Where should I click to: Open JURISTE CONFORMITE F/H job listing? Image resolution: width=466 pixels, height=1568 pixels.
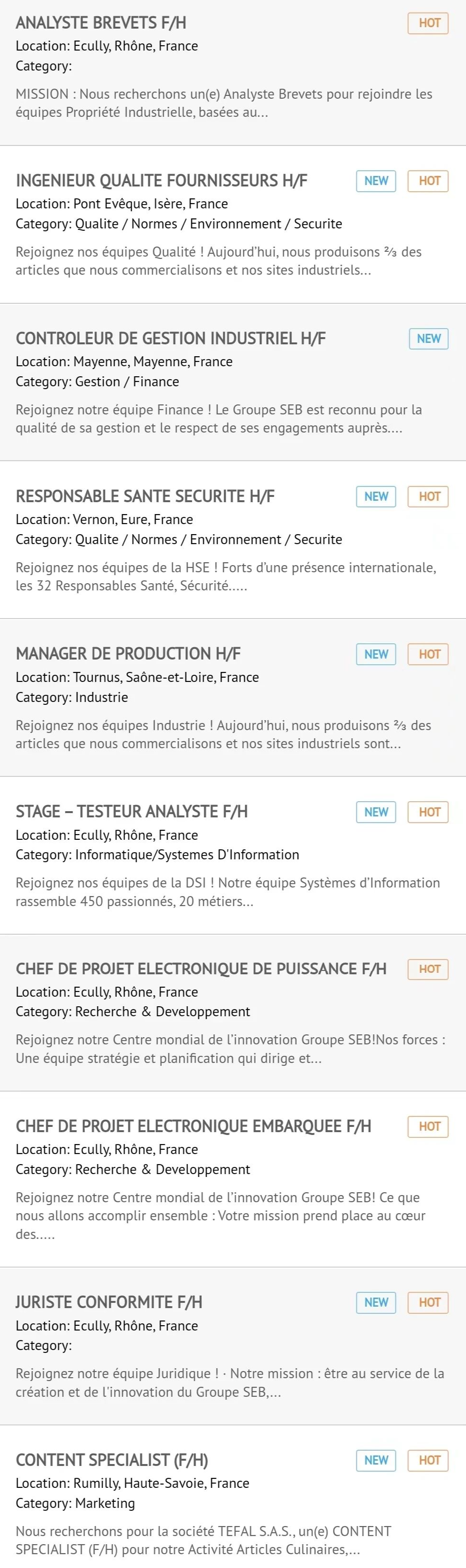click(x=109, y=1302)
